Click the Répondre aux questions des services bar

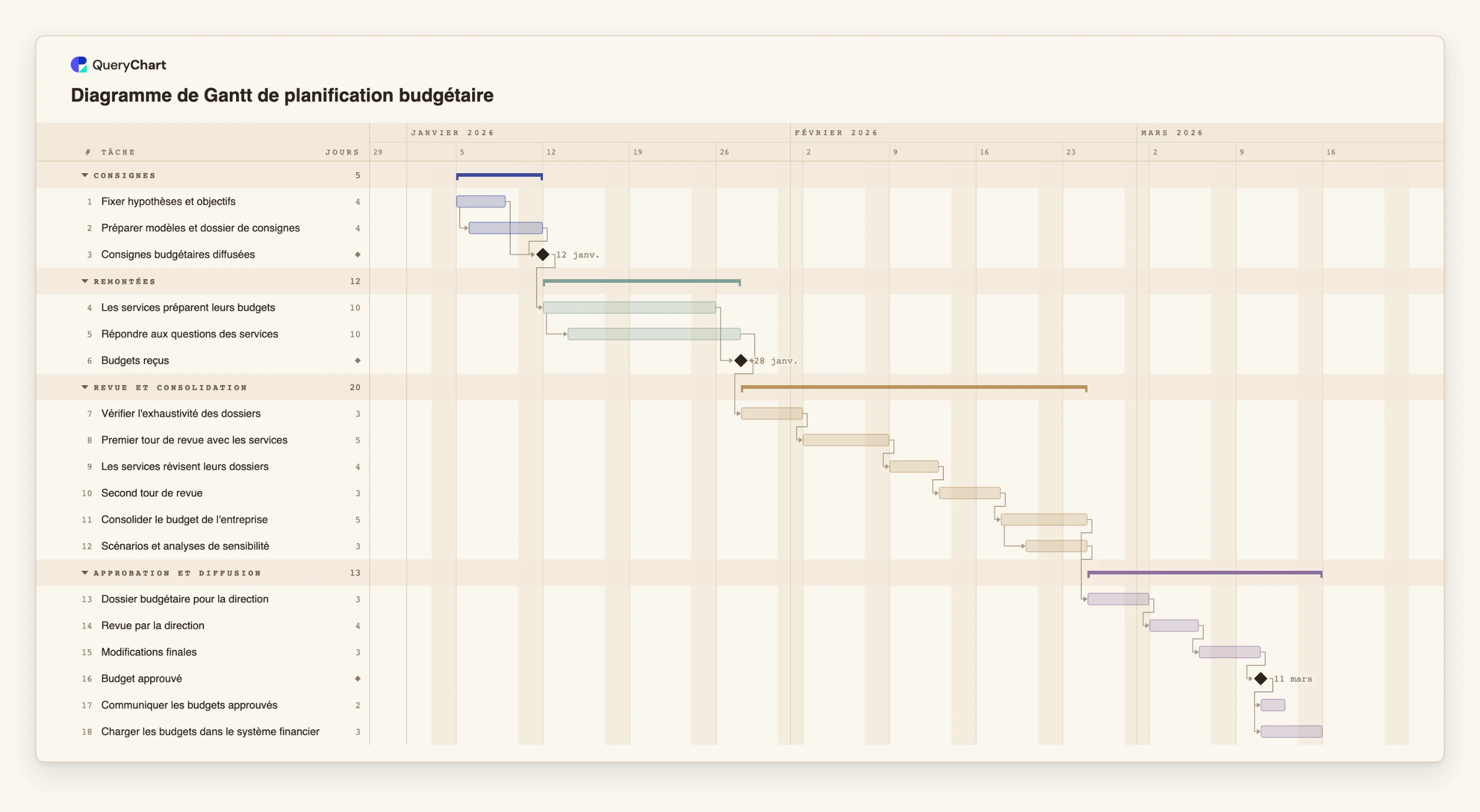point(654,334)
